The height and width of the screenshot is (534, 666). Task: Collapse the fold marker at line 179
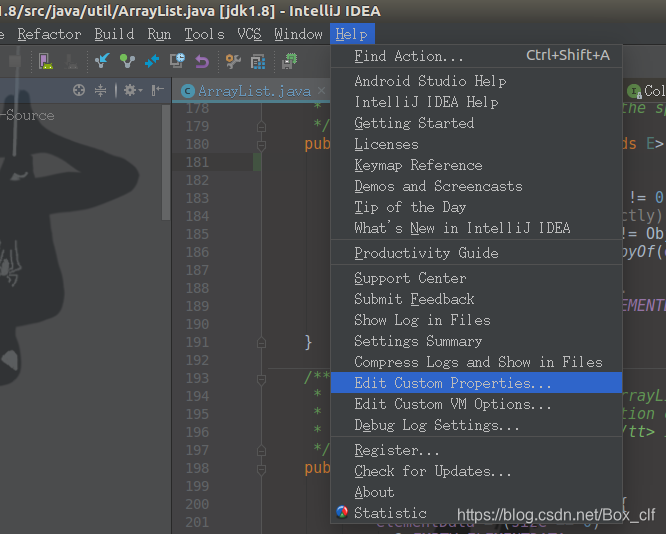point(261,127)
